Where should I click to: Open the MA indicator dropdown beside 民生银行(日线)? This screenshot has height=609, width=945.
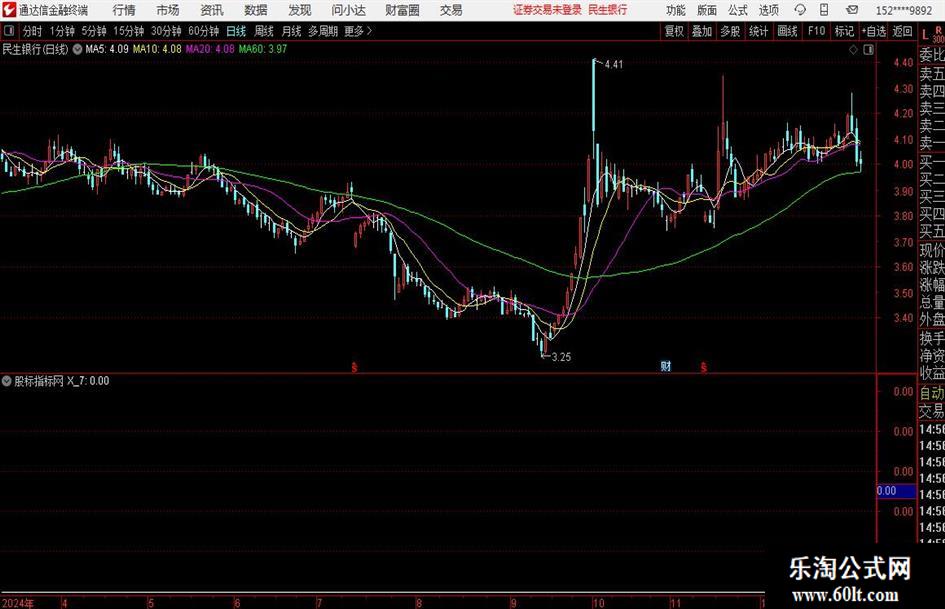78,49
